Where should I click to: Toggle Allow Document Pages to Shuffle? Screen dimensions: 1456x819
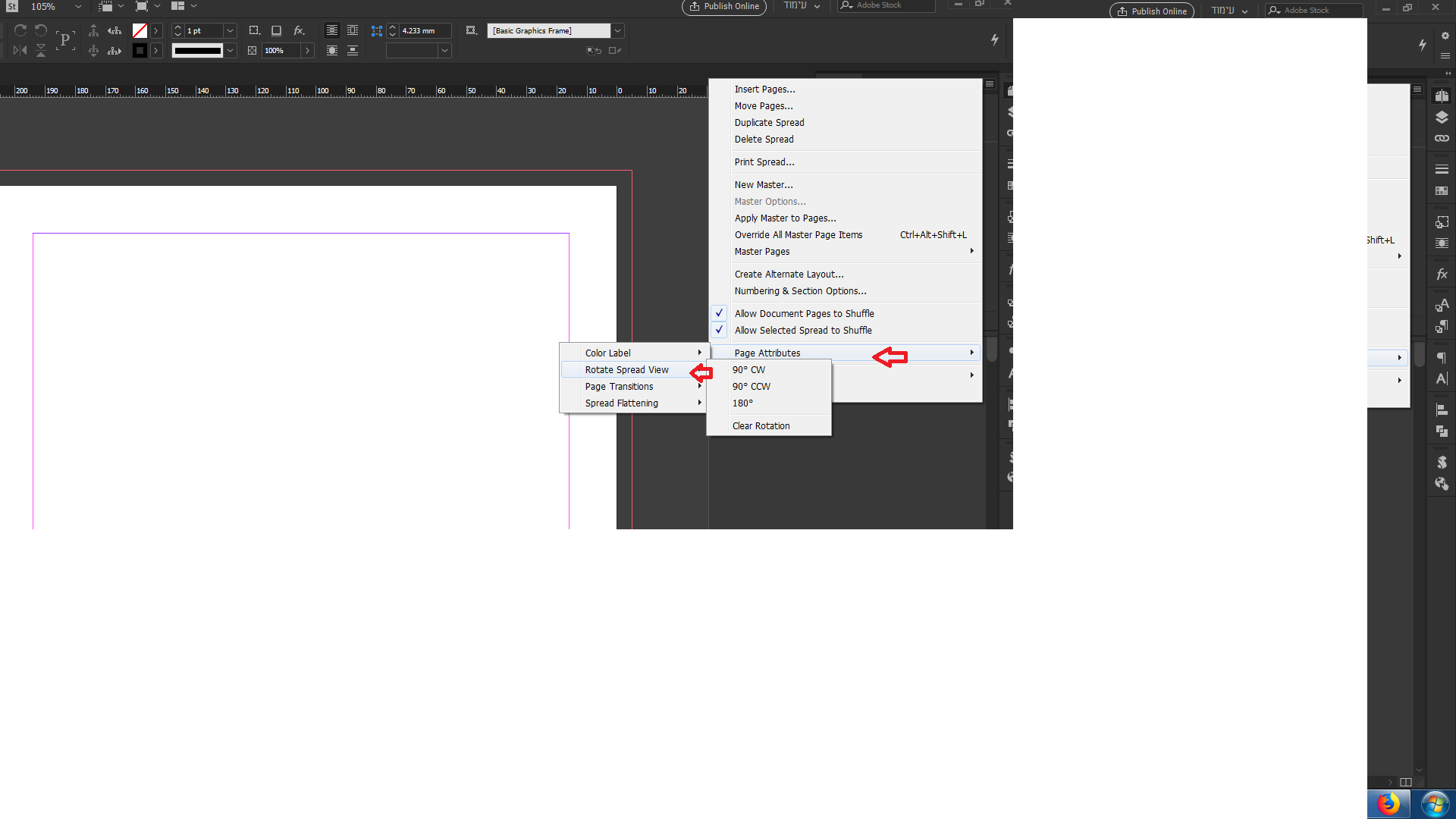tap(804, 314)
